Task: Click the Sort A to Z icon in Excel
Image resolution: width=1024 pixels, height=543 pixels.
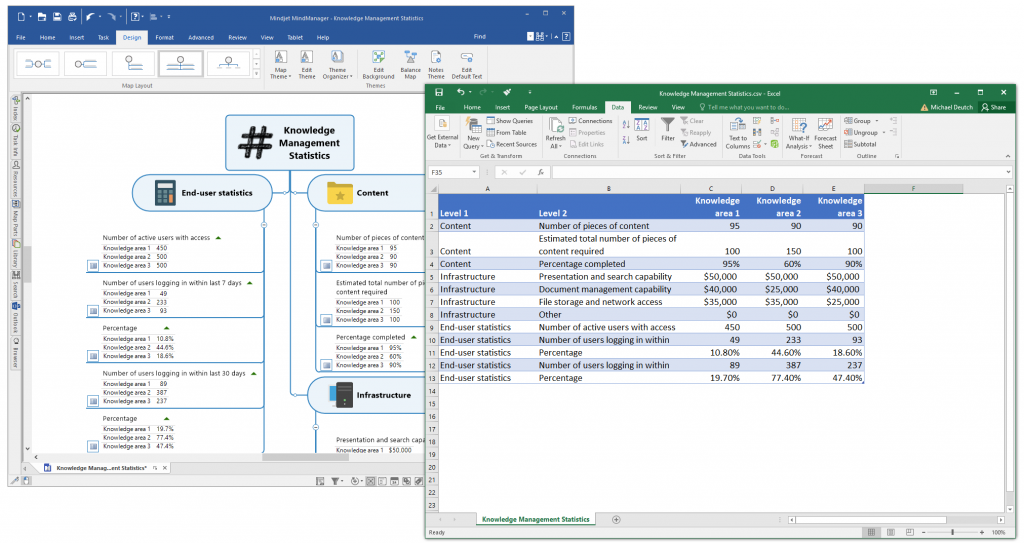Action: [626, 124]
